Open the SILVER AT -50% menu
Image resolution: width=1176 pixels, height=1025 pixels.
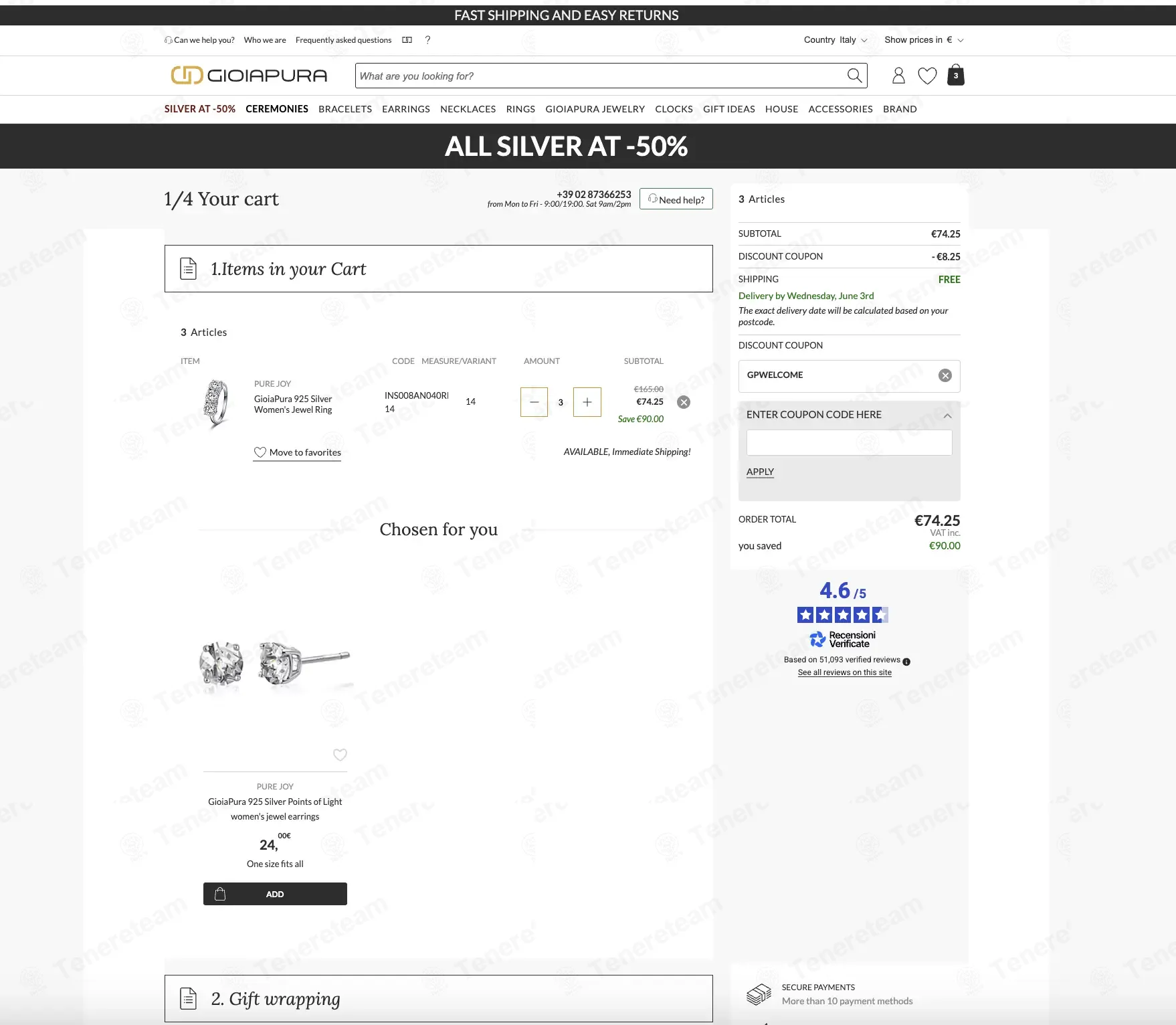tap(200, 109)
